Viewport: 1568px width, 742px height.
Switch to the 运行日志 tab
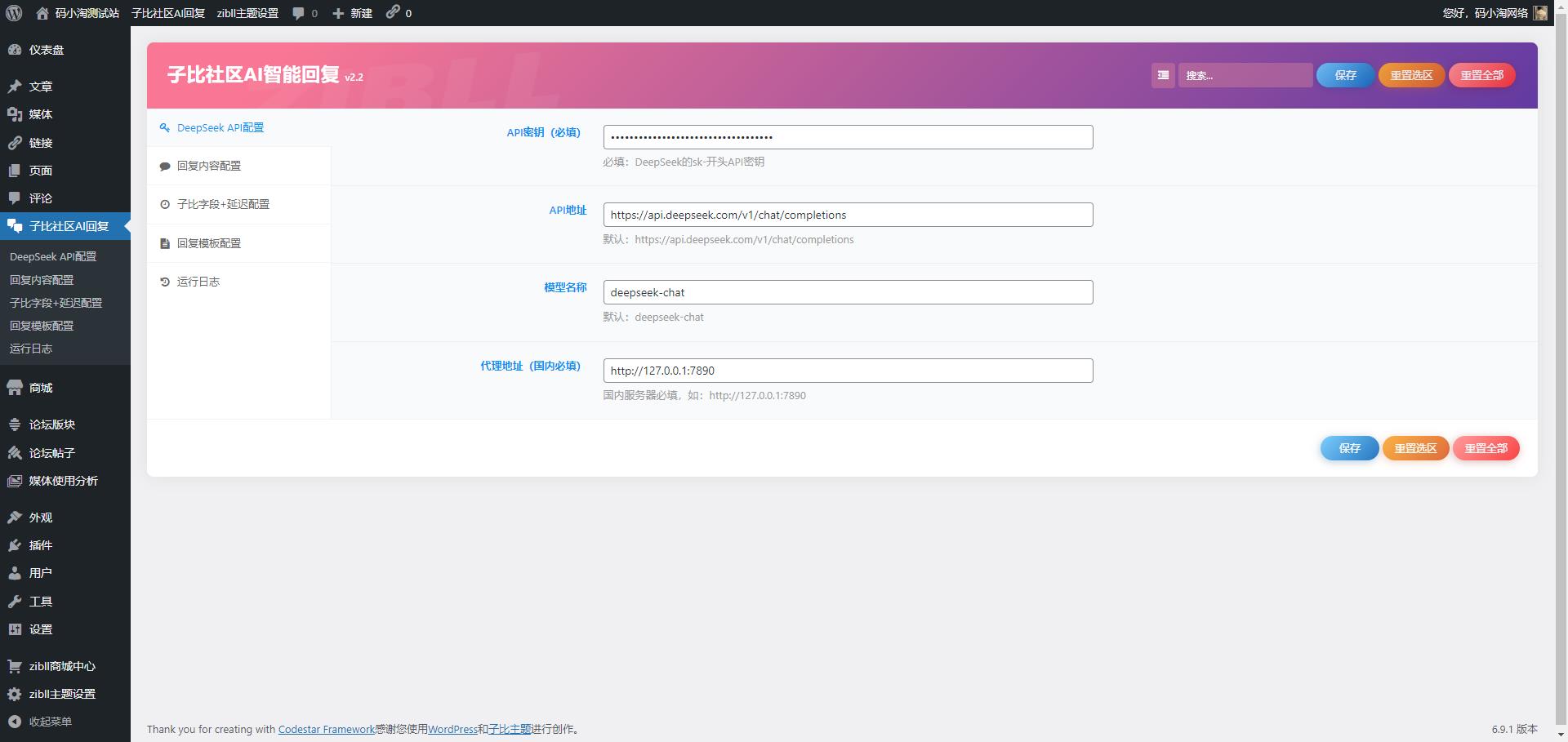click(x=198, y=282)
